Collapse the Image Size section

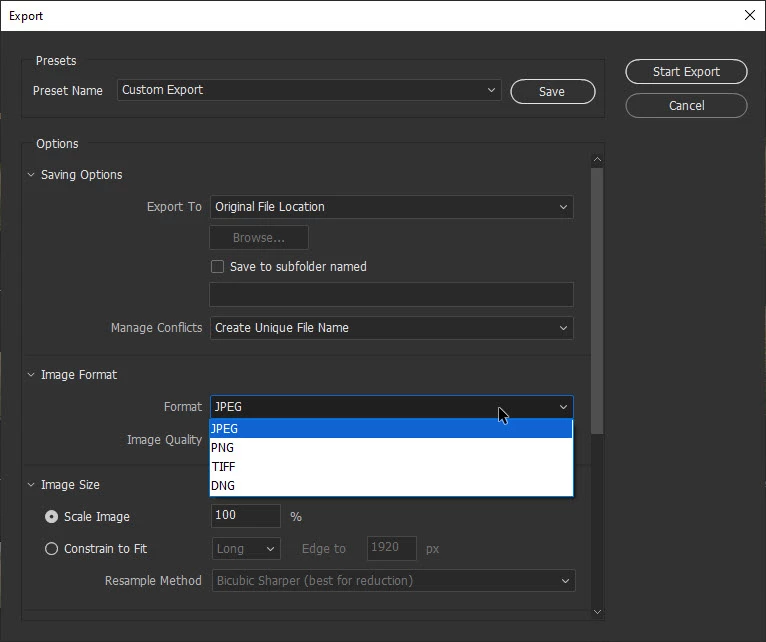click(x=31, y=485)
